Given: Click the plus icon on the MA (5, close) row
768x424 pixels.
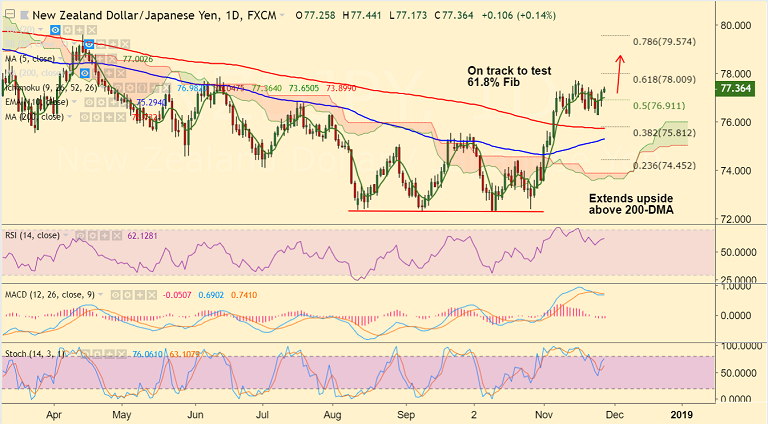Looking at the screenshot, I should click(x=100, y=59).
